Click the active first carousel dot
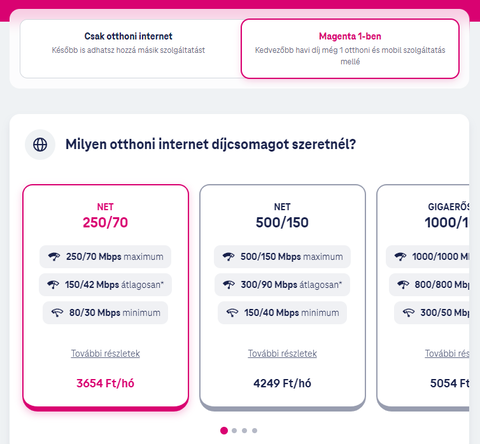 pos(224,431)
